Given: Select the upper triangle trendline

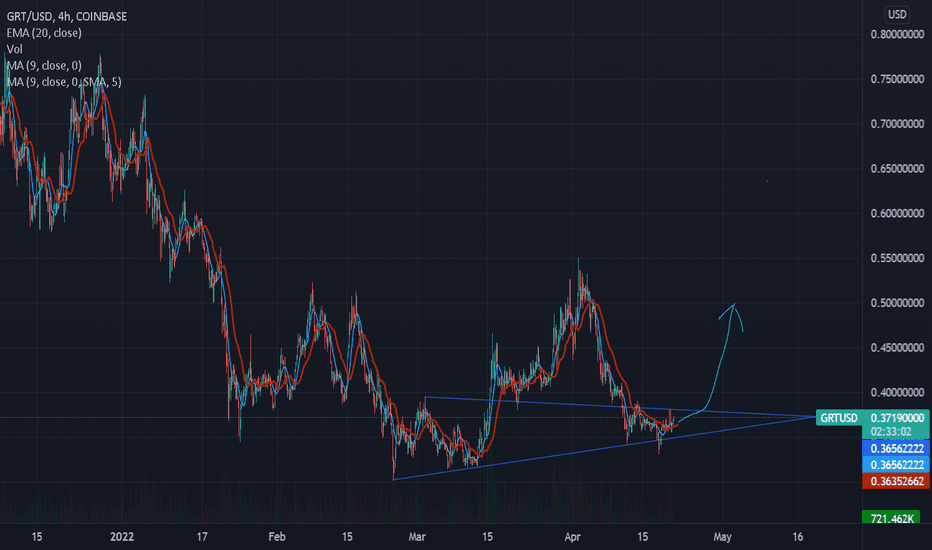Looking at the screenshot, I should (x=618, y=407).
